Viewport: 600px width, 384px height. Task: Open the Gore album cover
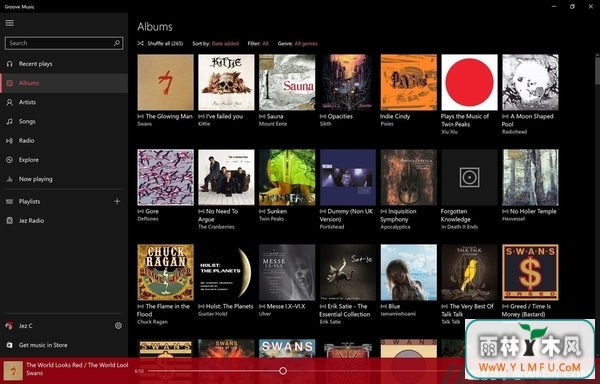click(165, 177)
